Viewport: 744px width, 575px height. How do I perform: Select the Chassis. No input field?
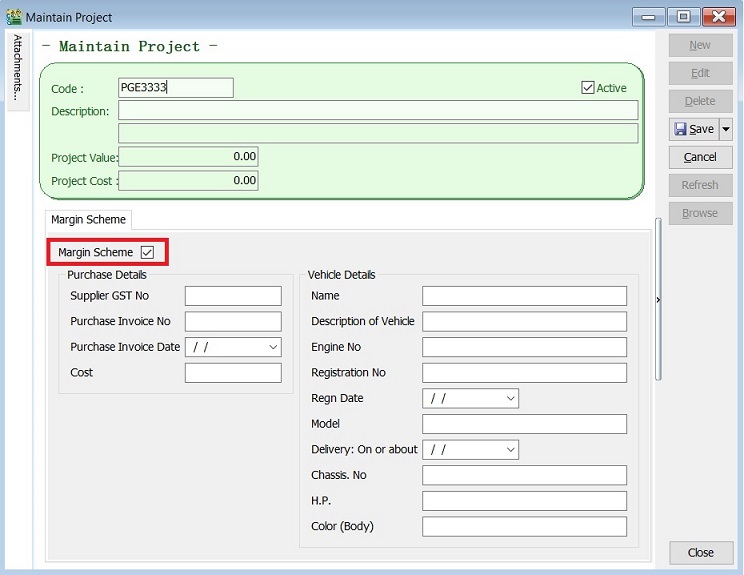pyautogui.click(x=524, y=475)
